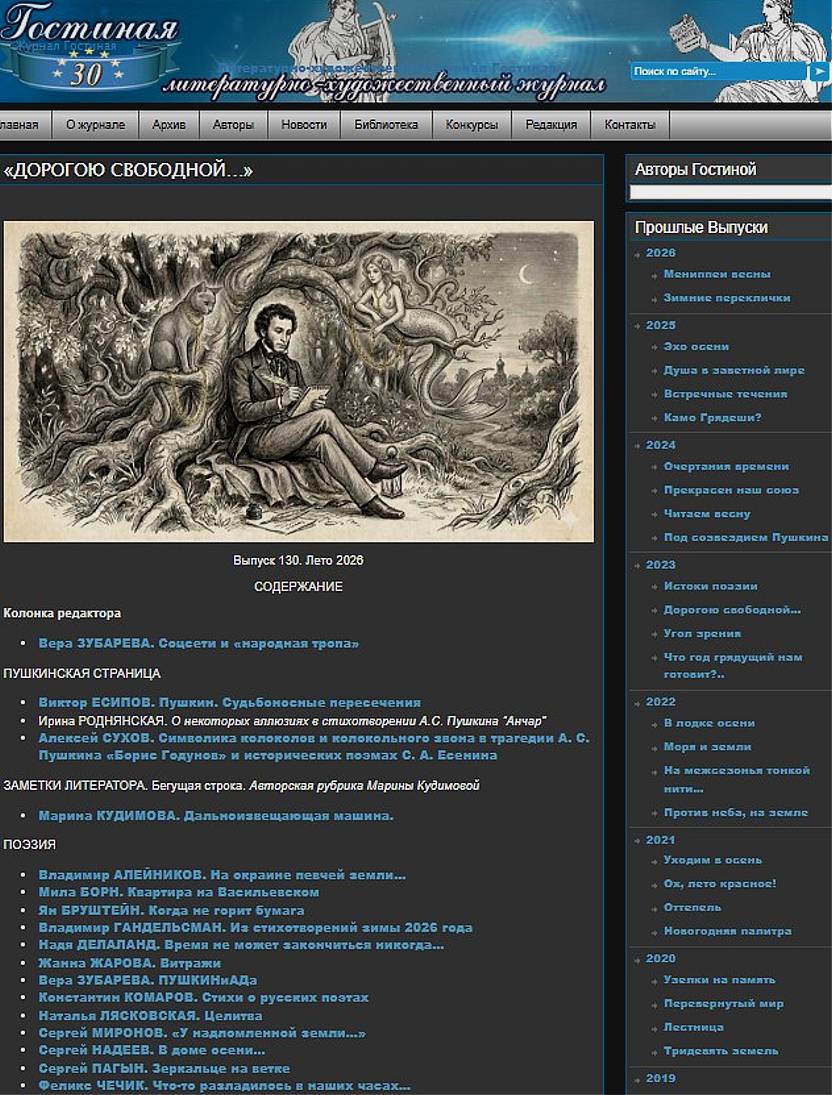Expand the 2026 year in past issues
This screenshot has height=1095, width=832.
click(x=661, y=253)
